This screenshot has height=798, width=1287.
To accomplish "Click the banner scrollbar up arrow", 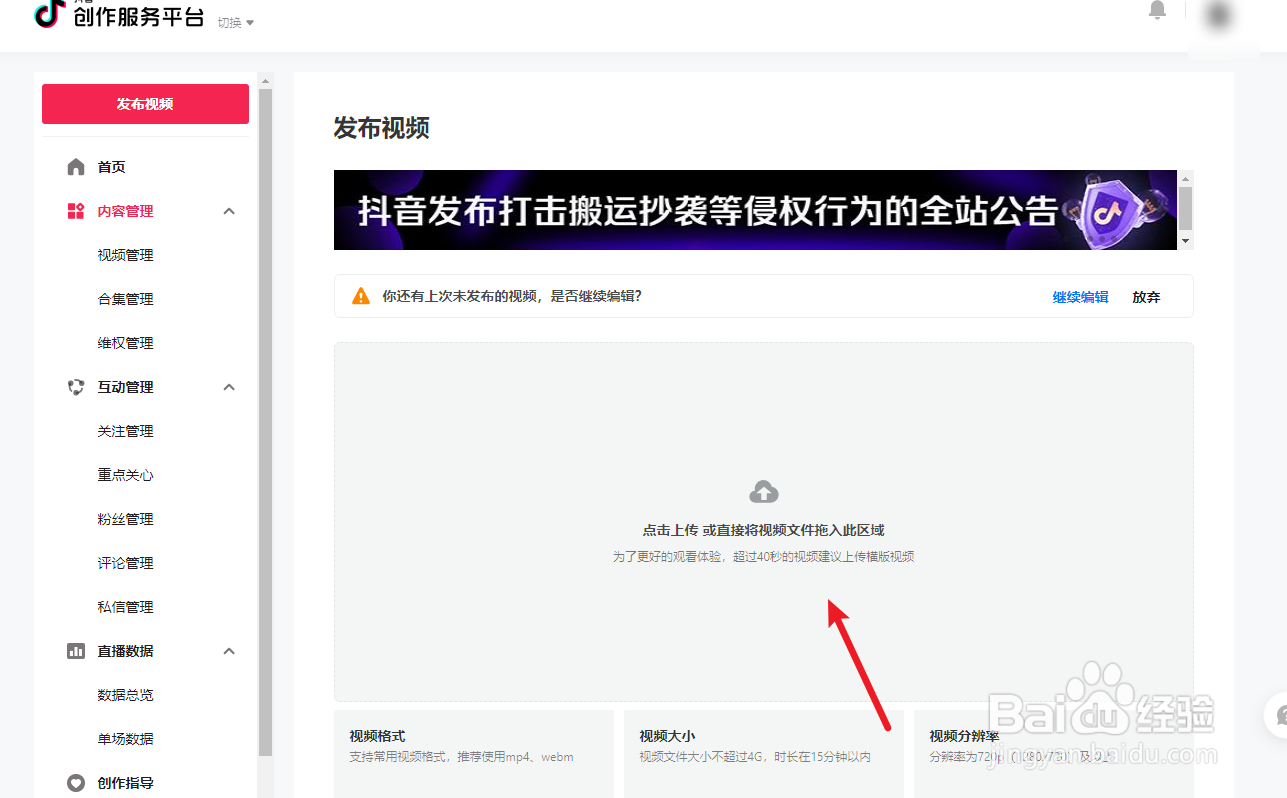I will [x=1186, y=178].
